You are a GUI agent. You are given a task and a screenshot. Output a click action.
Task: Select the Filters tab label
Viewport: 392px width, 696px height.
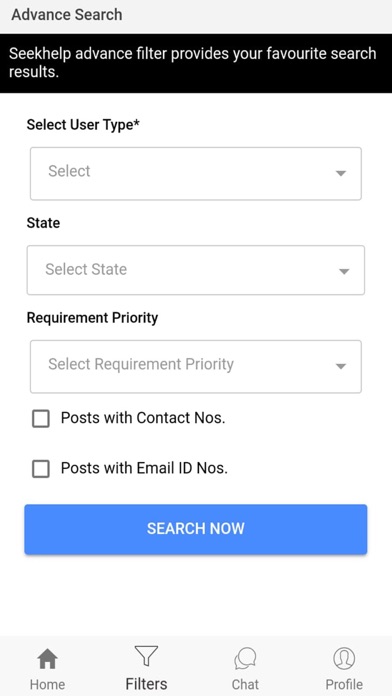click(x=146, y=684)
